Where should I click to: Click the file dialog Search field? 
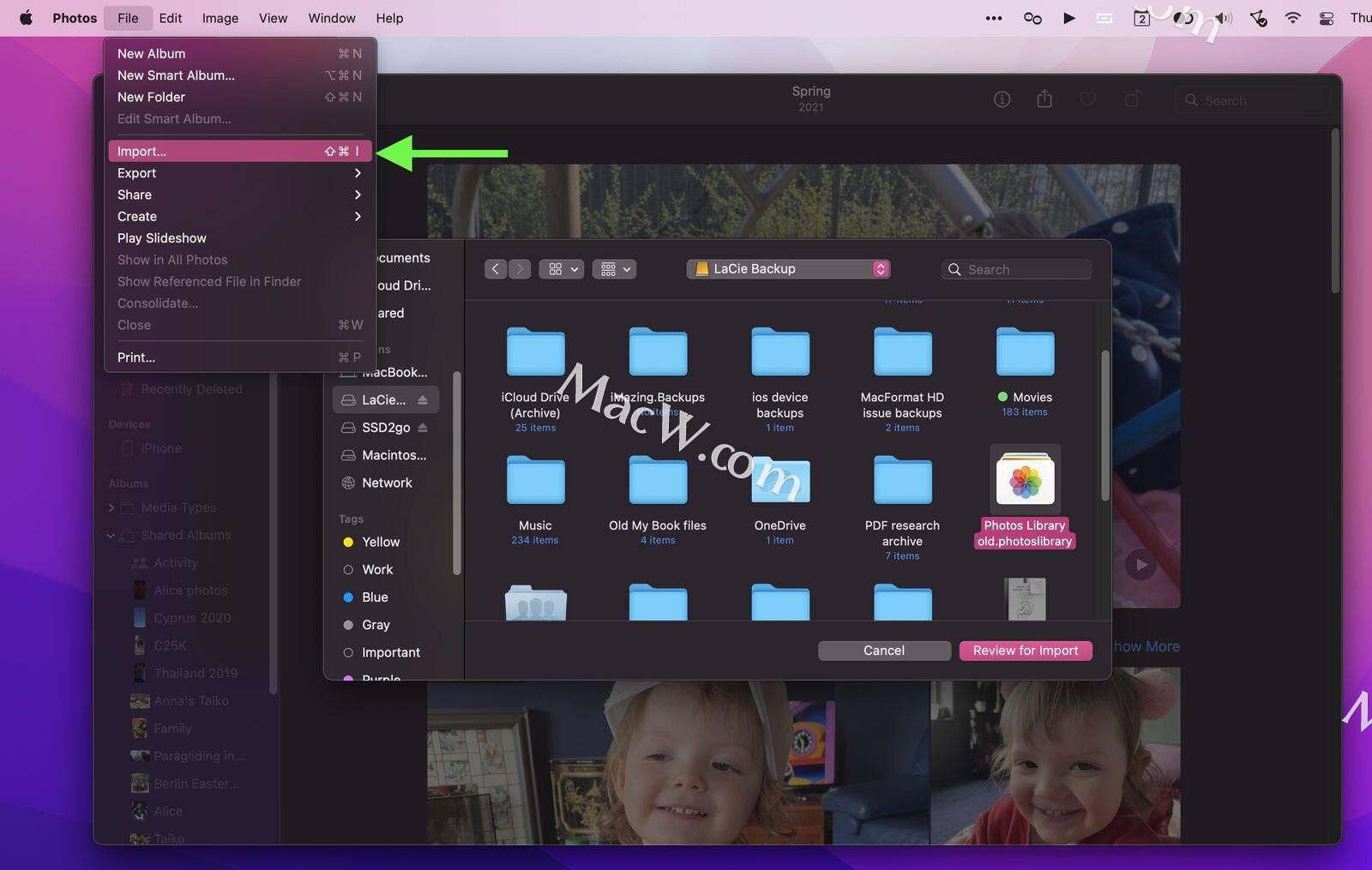pos(1016,269)
